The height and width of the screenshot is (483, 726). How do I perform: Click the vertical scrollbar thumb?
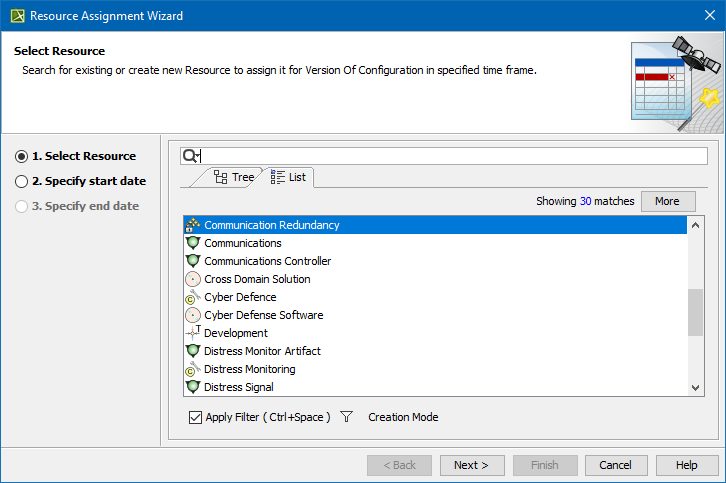696,312
